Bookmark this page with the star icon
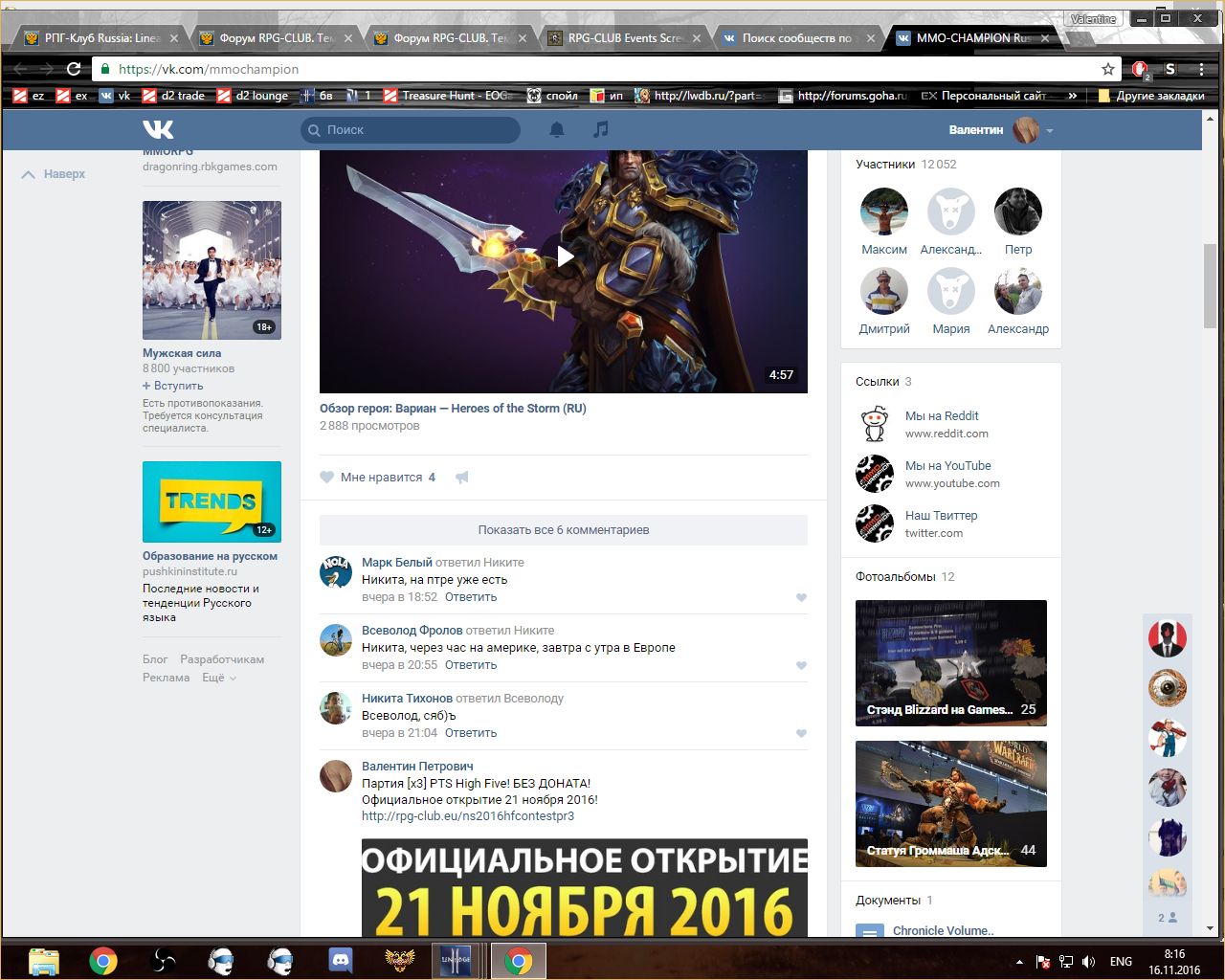This screenshot has width=1225, height=980. [1108, 69]
